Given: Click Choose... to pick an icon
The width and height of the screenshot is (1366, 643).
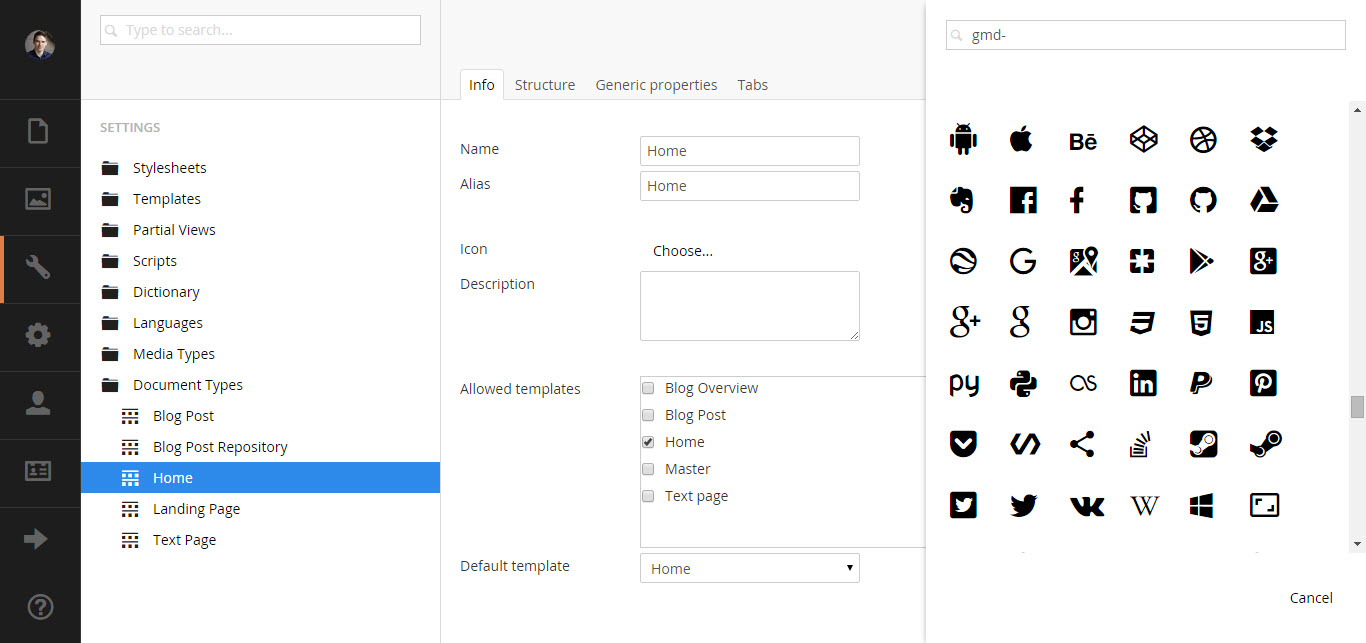Looking at the screenshot, I should 683,251.
